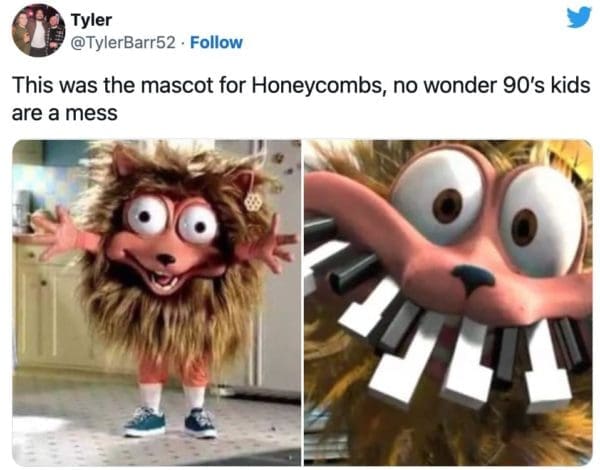
Task: Open the @TylerBarr52 handle link
Action: 123,42
